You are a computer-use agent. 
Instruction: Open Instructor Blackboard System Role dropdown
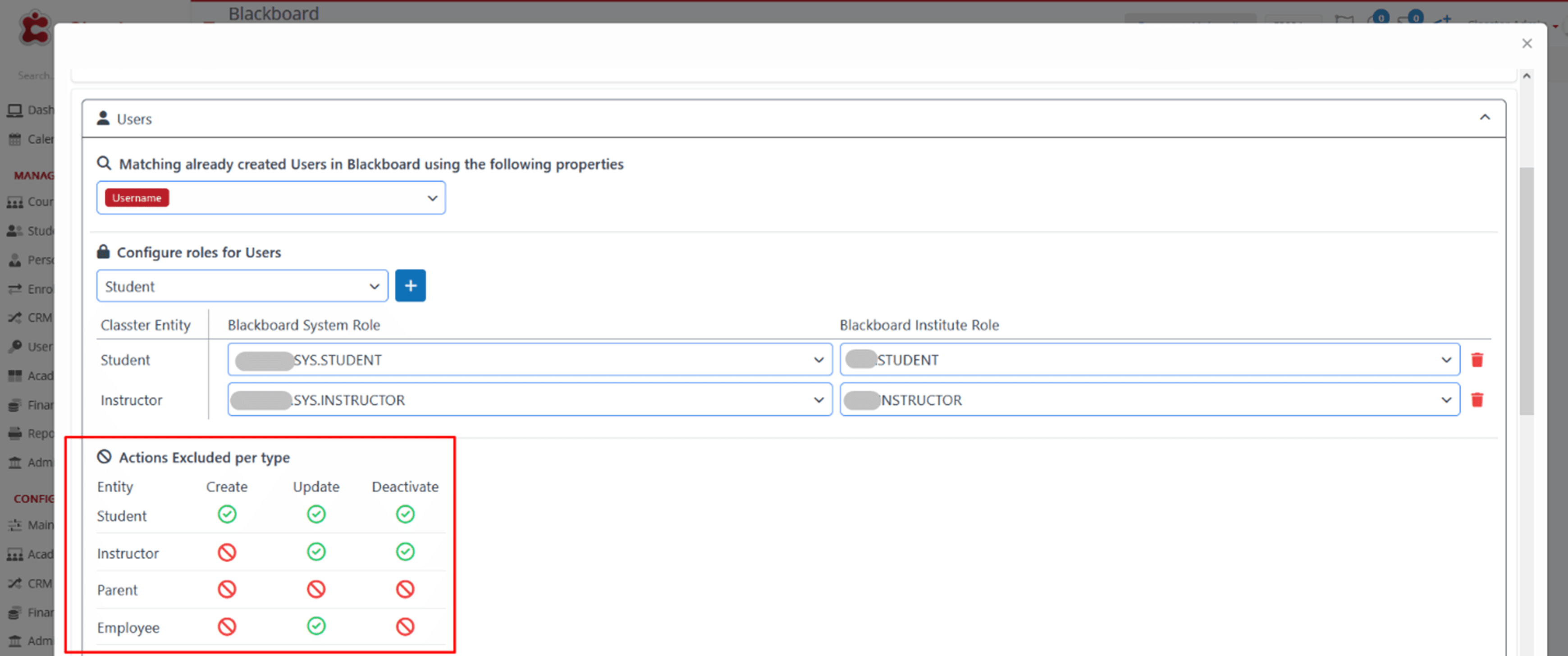530,399
